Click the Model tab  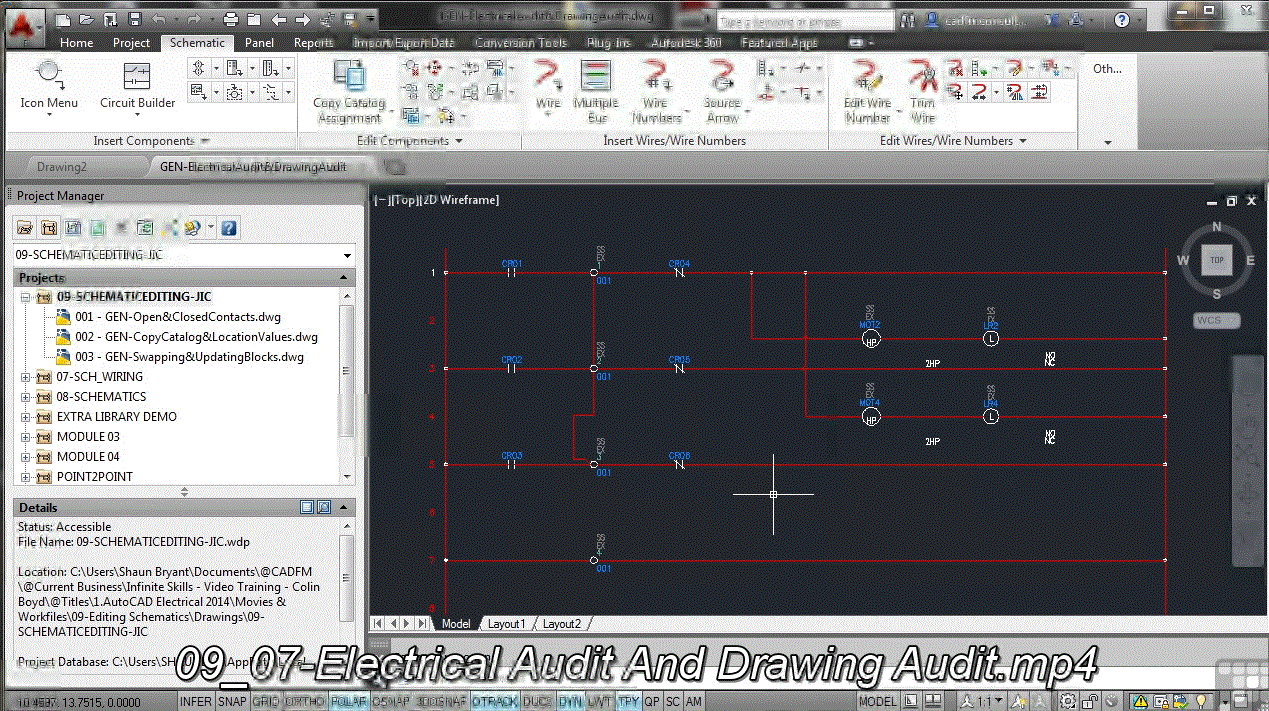[x=455, y=624]
